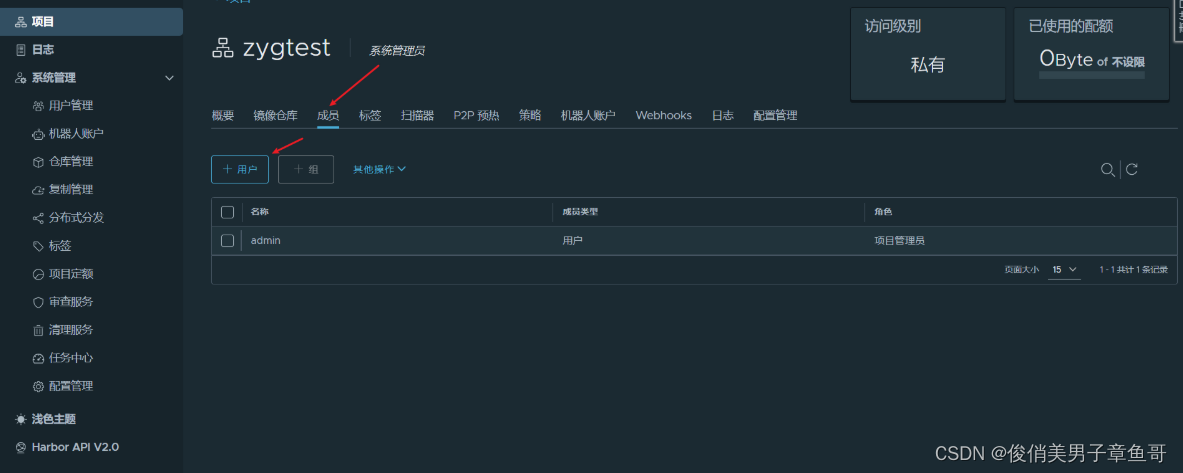Click the 成员类型 column header
The width and height of the screenshot is (1183, 473).
point(580,212)
